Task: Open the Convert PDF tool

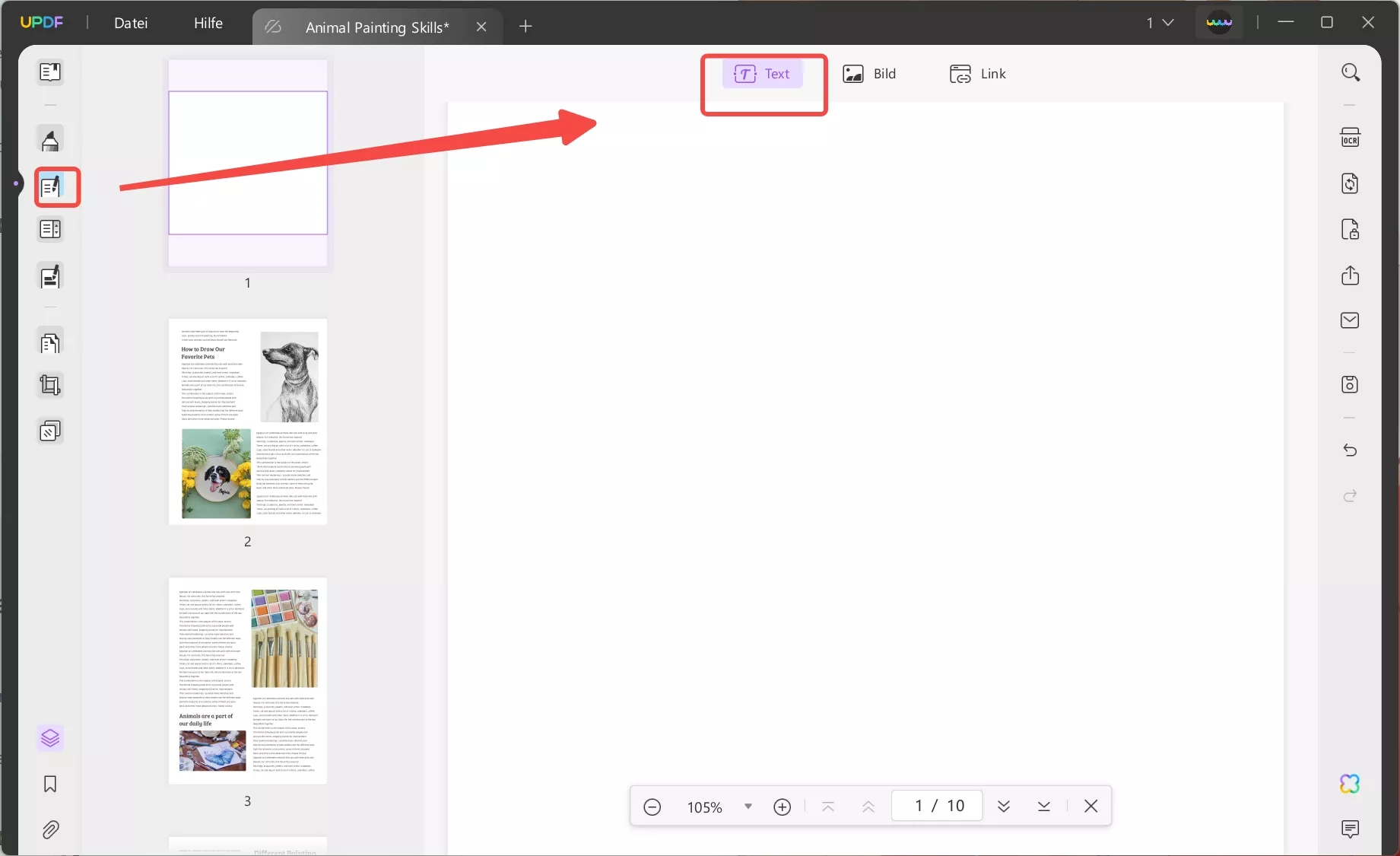Action: [x=1351, y=183]
